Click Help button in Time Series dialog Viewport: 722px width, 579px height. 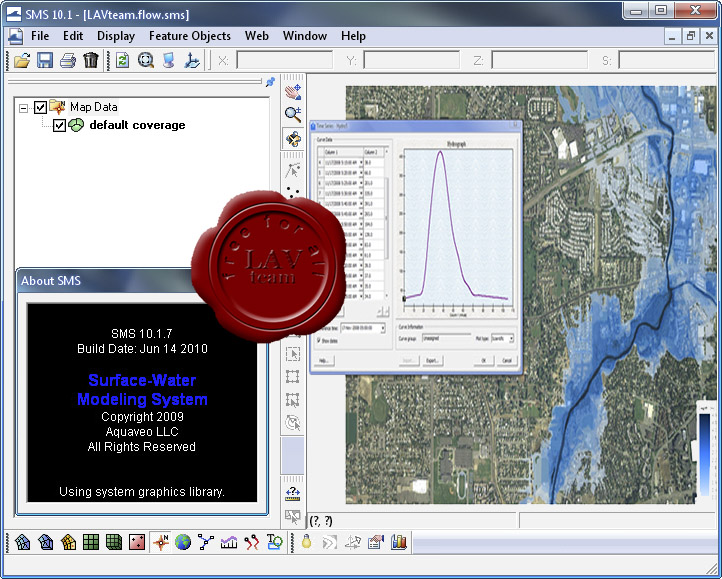point(324,360)
